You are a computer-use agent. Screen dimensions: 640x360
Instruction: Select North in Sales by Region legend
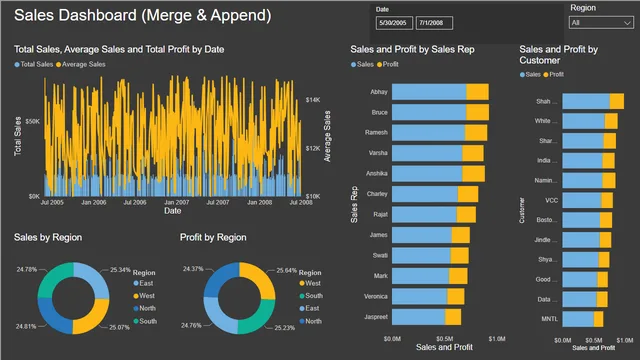144,308
